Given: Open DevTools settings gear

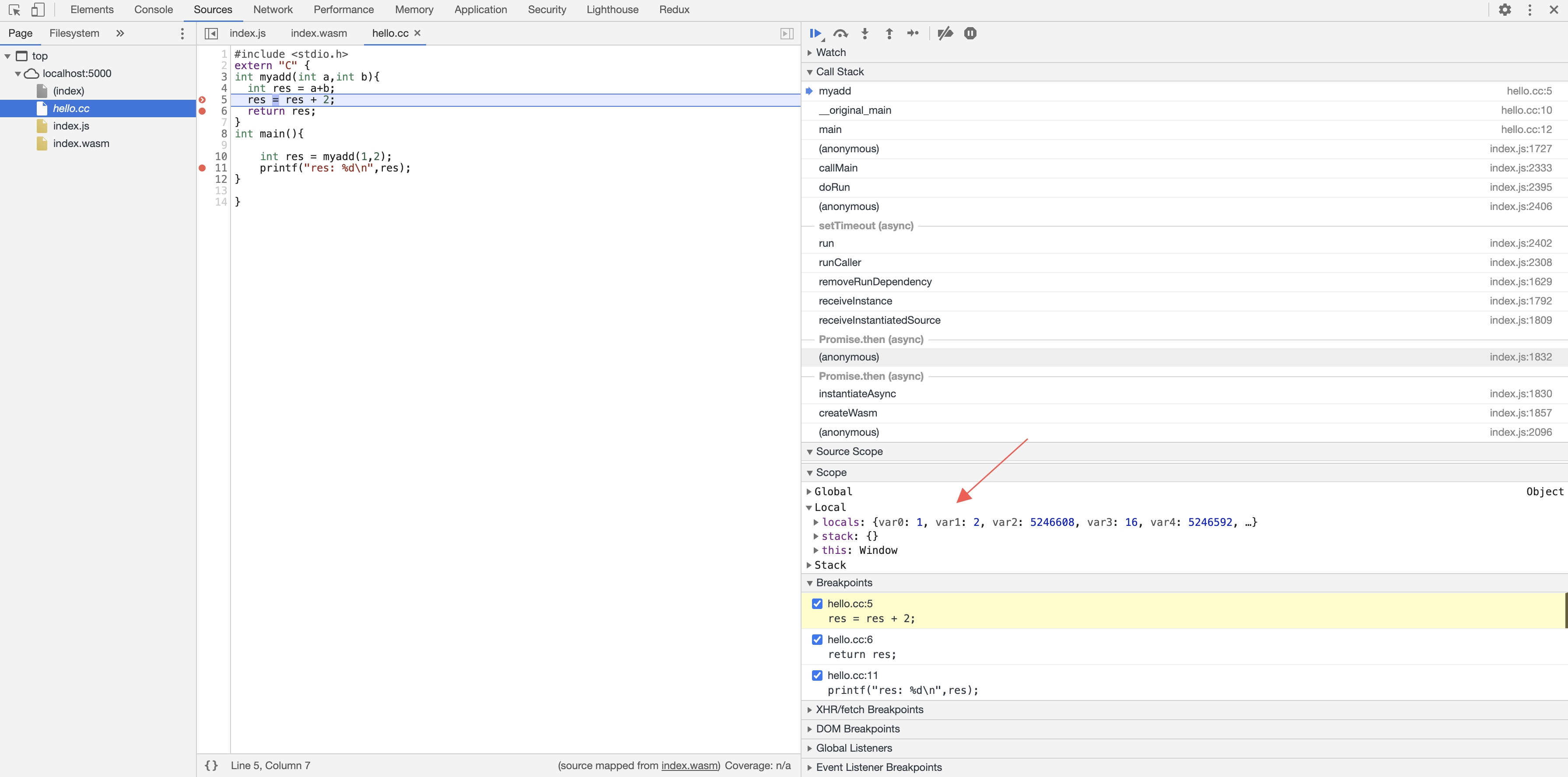Looking at the screenshot, I should click(1505, 10).
